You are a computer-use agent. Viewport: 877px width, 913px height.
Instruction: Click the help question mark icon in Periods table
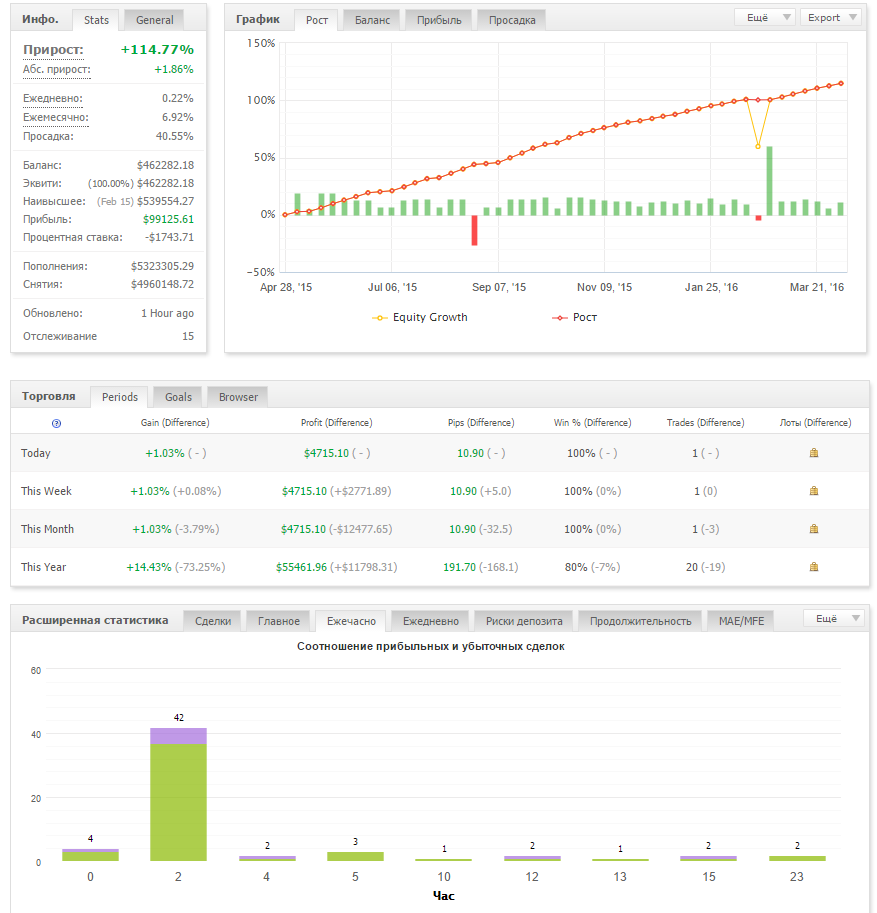coord(56,423)
